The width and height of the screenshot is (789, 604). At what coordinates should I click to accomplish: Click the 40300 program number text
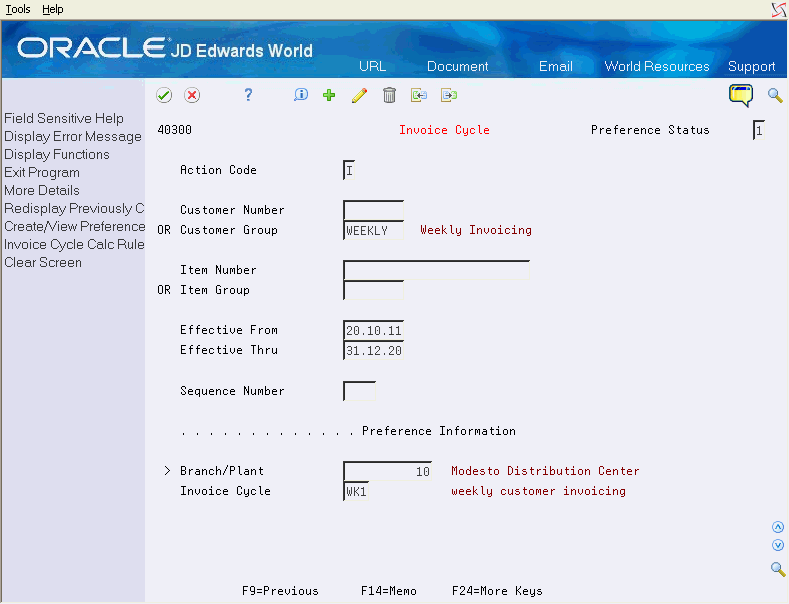(175, 130)
